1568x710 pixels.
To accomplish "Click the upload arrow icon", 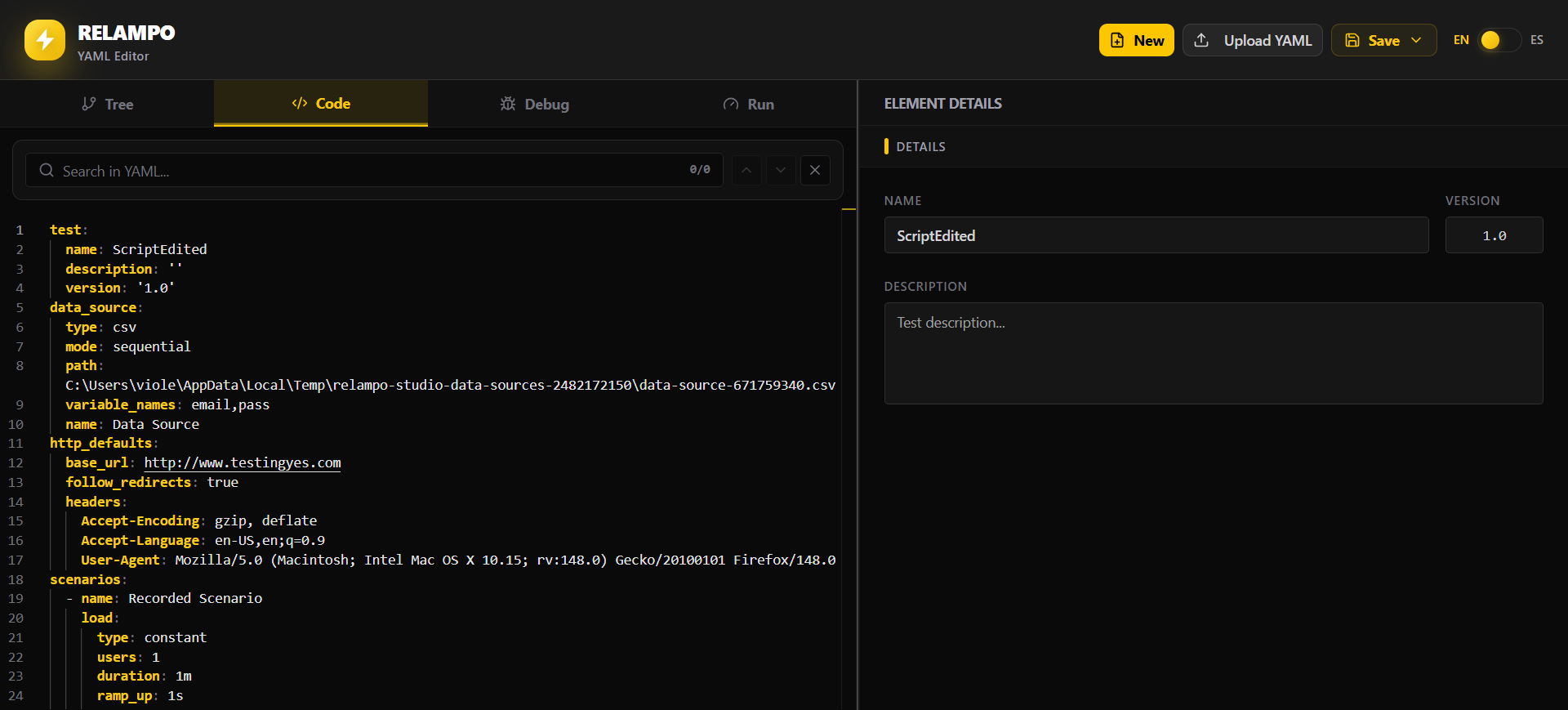I will (1201, 40).
